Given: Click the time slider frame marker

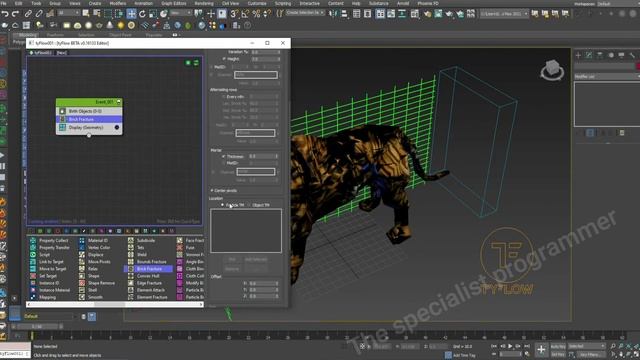Looking at the screenshot, I should click(32, 336).
